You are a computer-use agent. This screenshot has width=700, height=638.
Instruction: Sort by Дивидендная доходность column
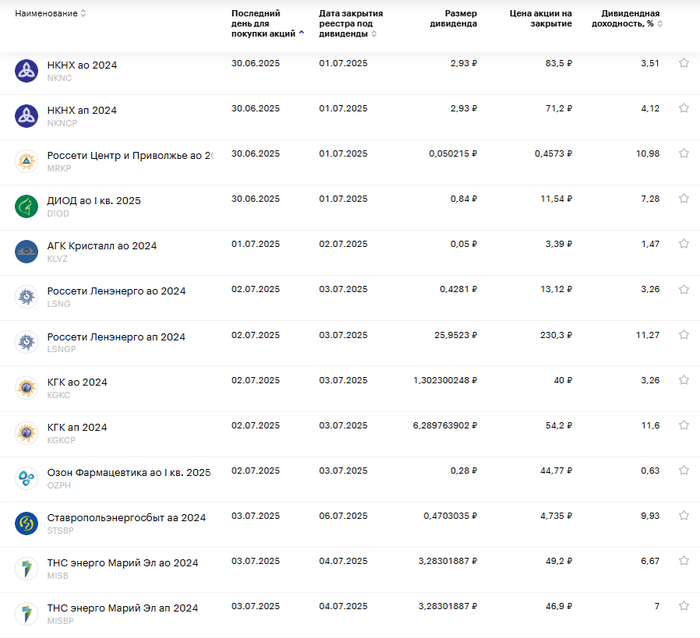click(x=629, y=18)
